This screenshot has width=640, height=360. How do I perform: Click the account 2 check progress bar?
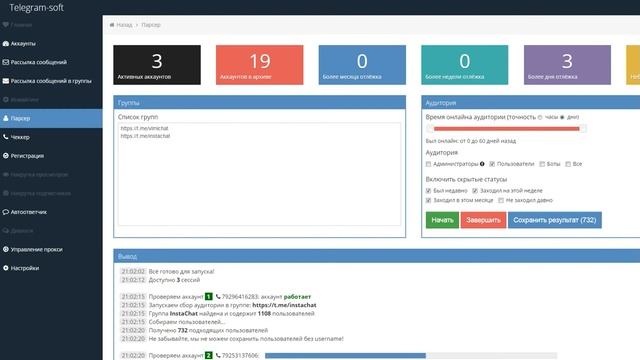point(411,356)
